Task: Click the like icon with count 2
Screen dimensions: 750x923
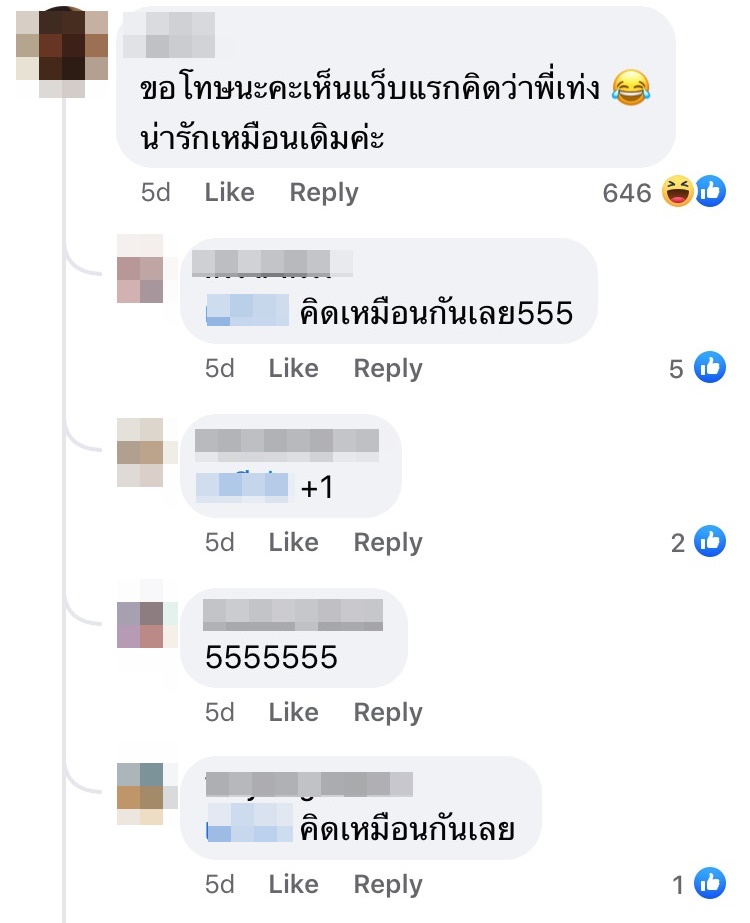Action: [x=710, y=541]
